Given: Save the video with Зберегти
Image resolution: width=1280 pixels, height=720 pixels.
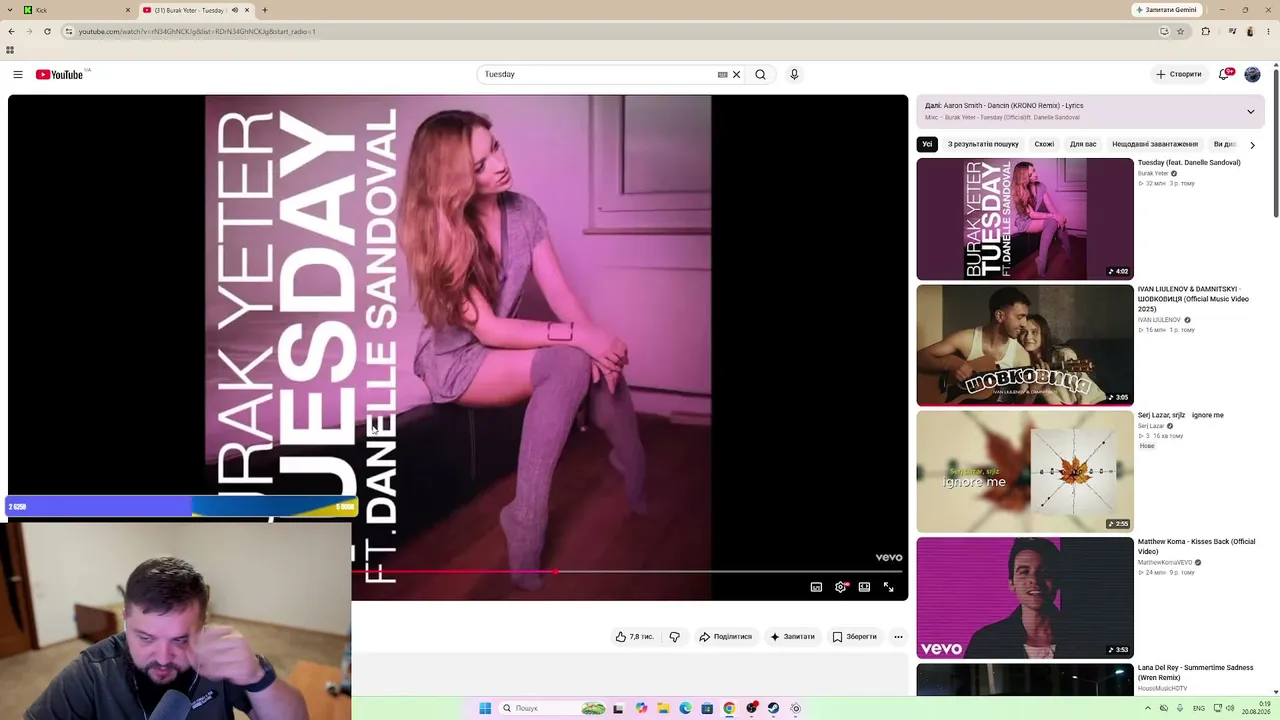Looking at the screenshot, I should (854, 637).
